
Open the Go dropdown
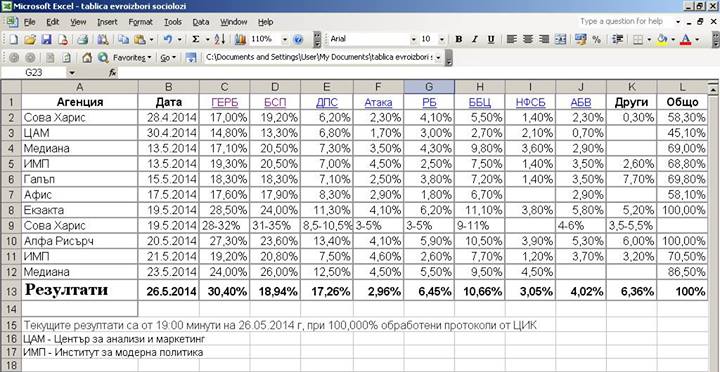point(168,57)
